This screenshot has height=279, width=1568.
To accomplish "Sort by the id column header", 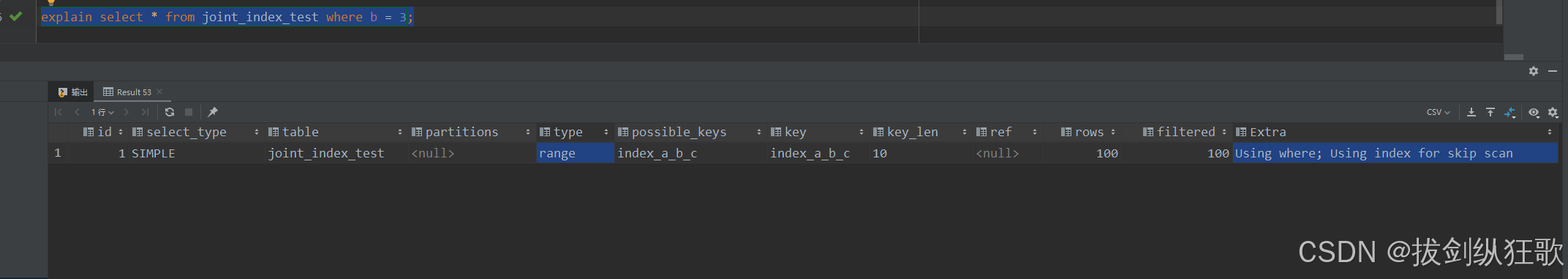I will pyautogui.click(x=105, y=132).
